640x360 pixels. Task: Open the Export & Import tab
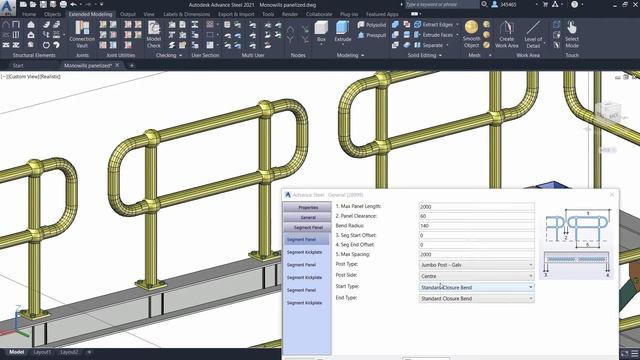click(x=236, y=14)
